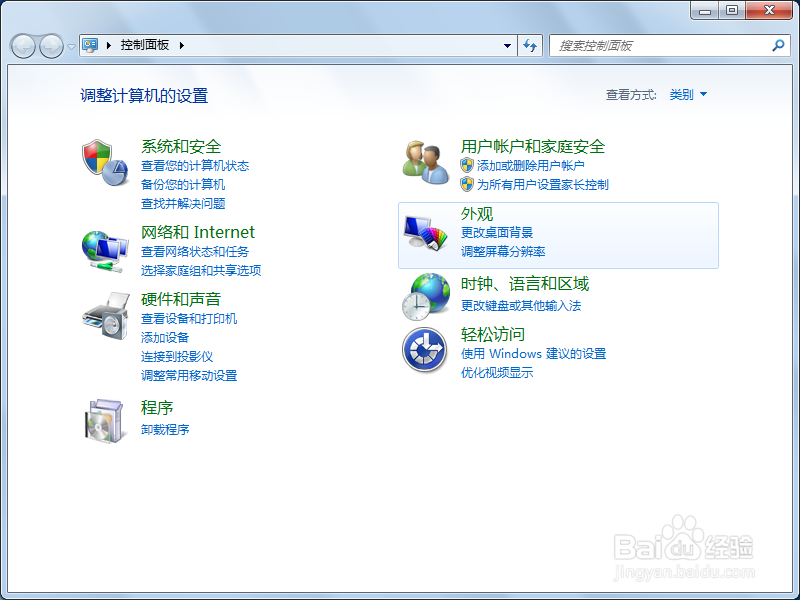Click 为所有用户设置家长控制 link
The height and width of the screenshot is (600, 800).
click(x=543, y=184)
